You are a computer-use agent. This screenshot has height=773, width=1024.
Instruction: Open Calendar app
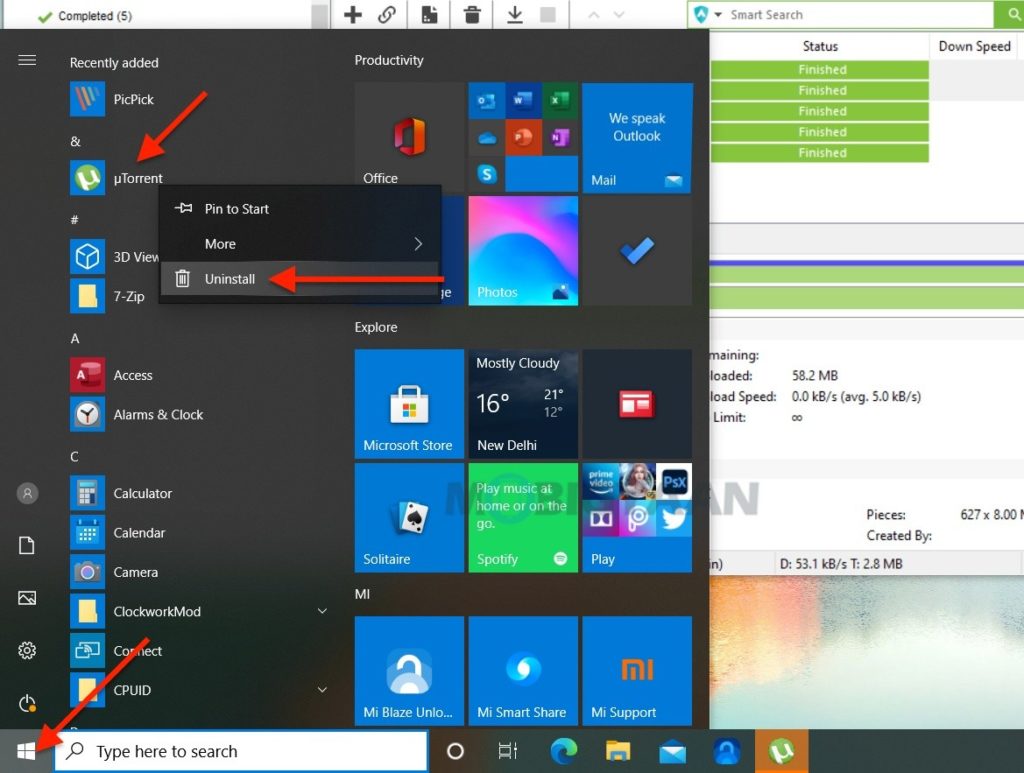click(118, 533)
